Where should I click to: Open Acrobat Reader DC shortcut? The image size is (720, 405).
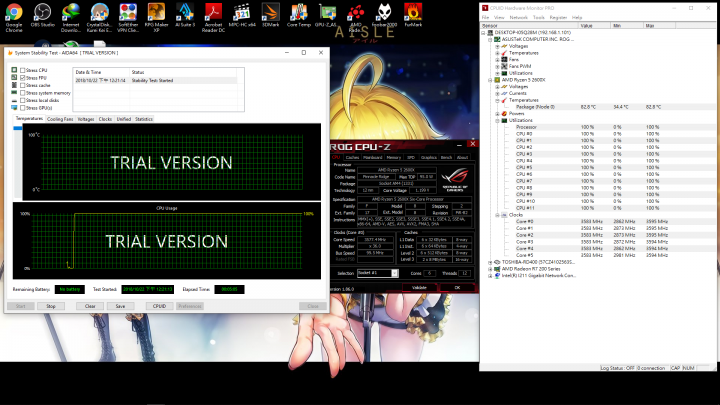[213, 17]
